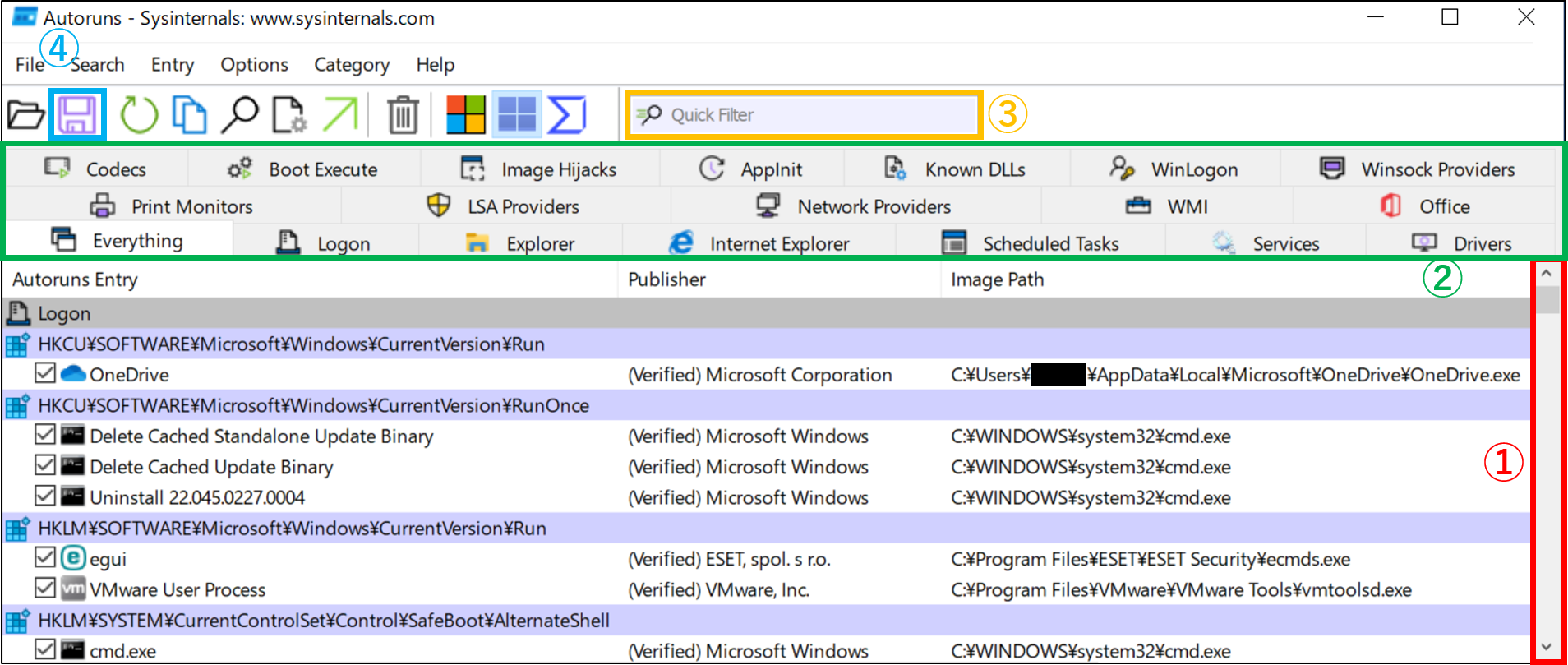The height and width of the screenshot is (665, 1568).
Task: Toggle the VMware User Process checkbox
Action: pos(45,589)
